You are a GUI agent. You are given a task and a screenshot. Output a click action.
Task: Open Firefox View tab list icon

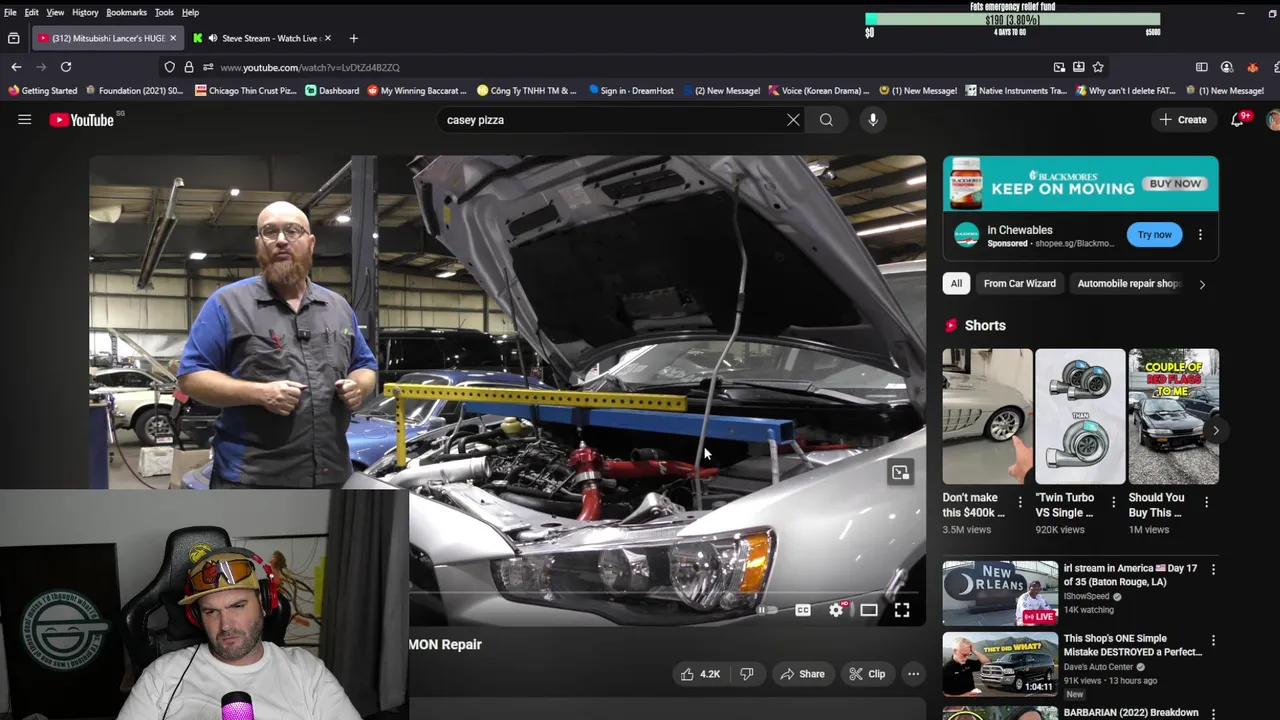coord(13,38)
